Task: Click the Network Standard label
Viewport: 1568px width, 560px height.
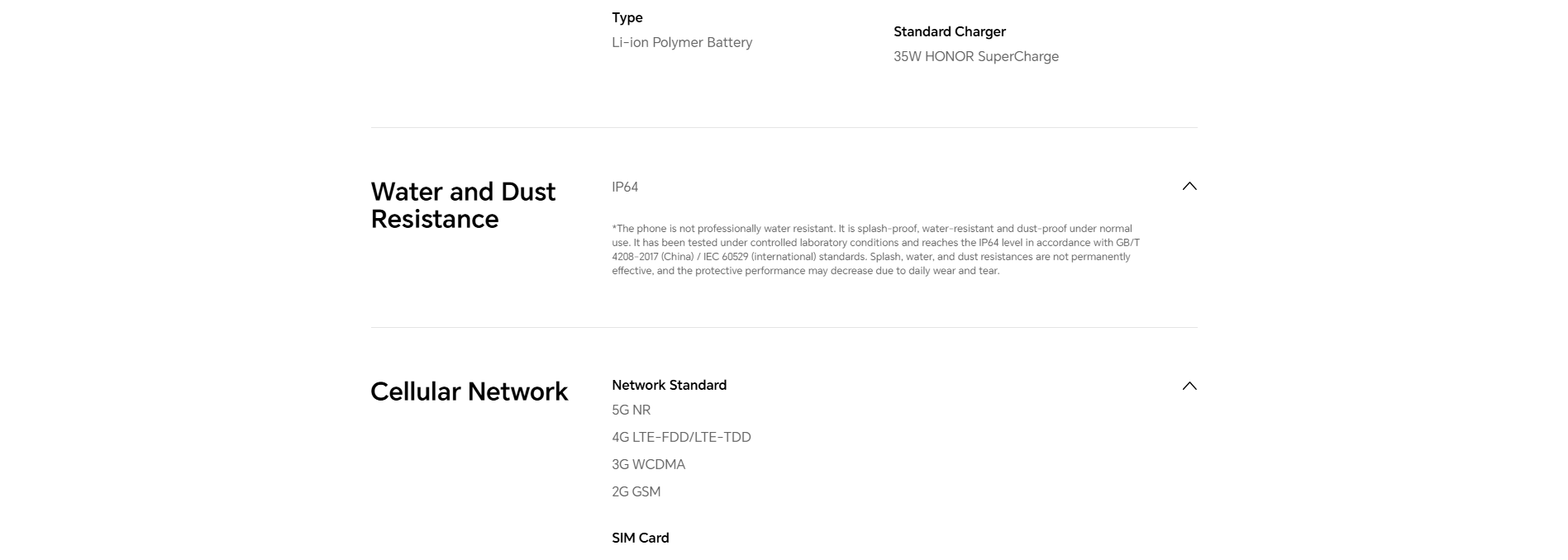Action: pos(669,385)
